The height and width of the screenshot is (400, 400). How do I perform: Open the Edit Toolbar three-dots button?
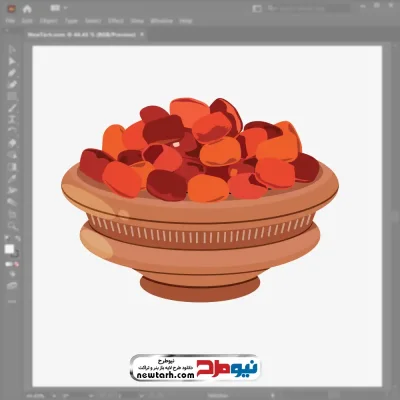12,302
